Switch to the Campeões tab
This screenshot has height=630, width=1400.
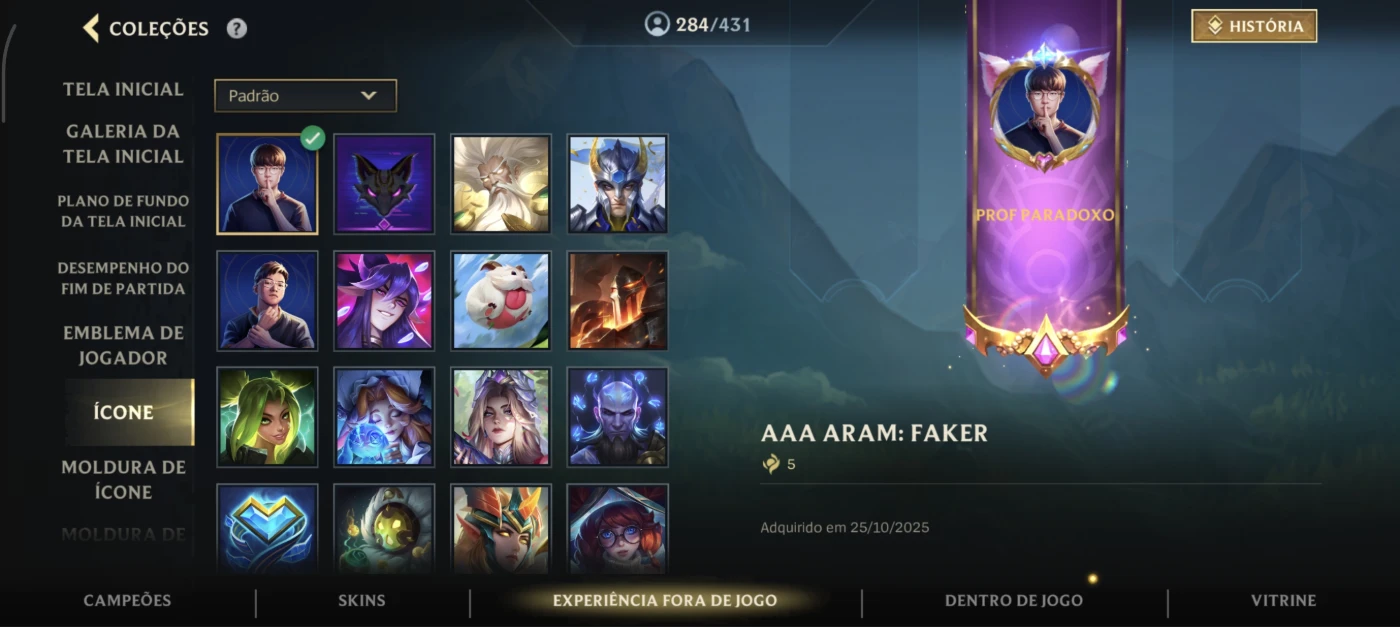127,601
